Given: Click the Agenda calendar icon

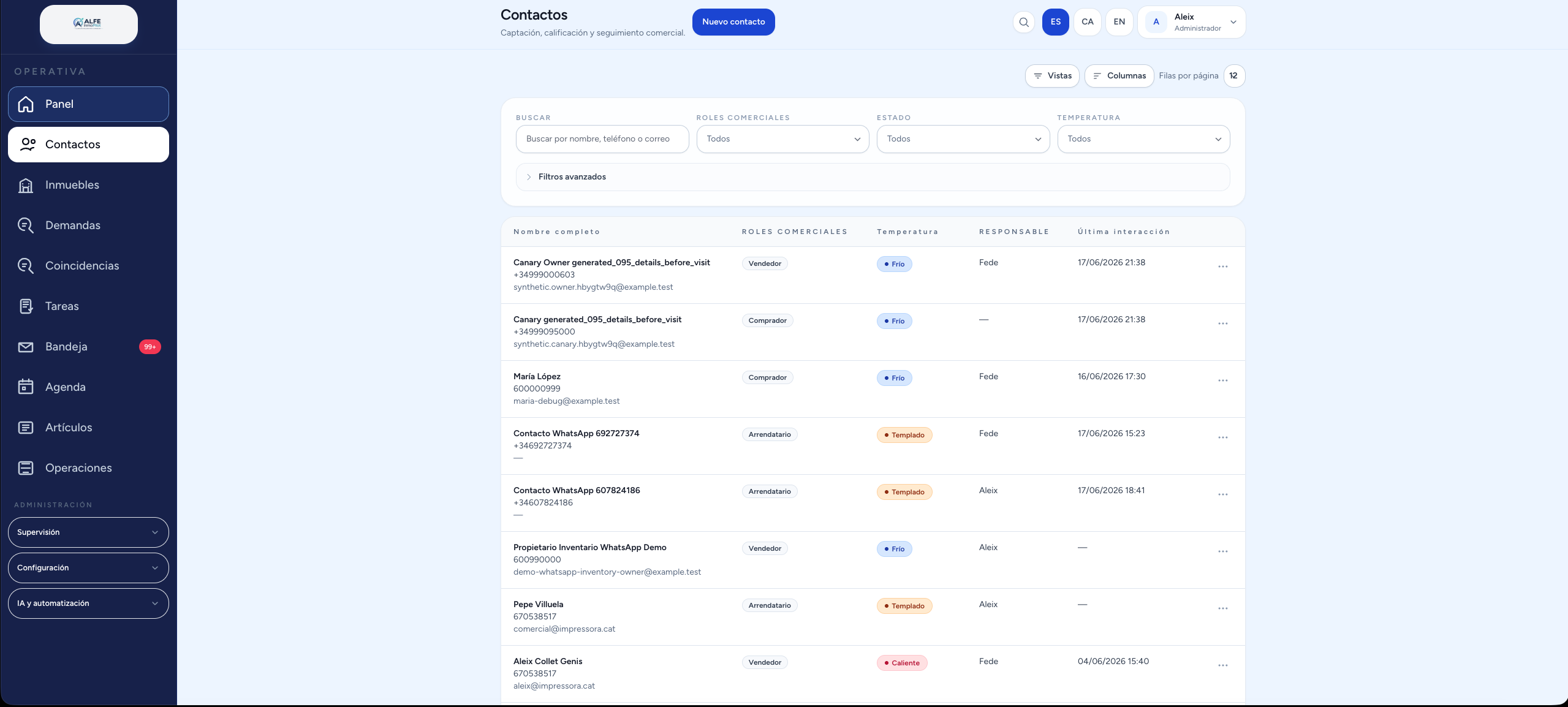Looking at the screenshot, I should (26, 387).
